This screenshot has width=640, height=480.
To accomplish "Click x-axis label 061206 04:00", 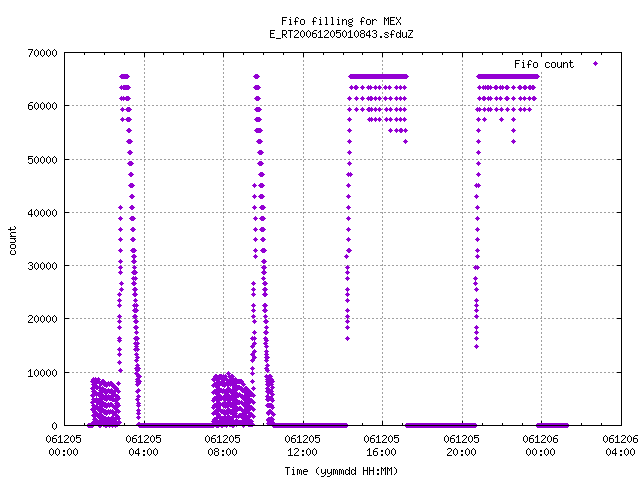I will pos(620,446).
